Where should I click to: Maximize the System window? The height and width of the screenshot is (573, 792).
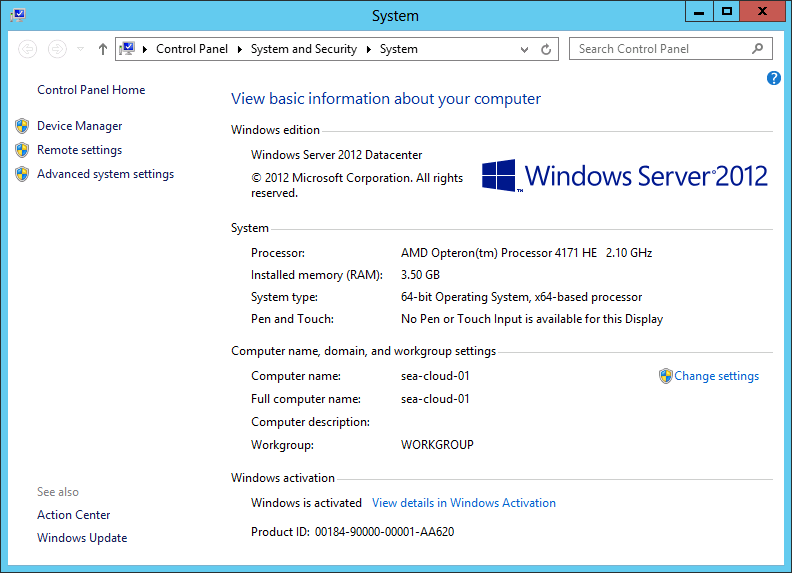point(726,11)
